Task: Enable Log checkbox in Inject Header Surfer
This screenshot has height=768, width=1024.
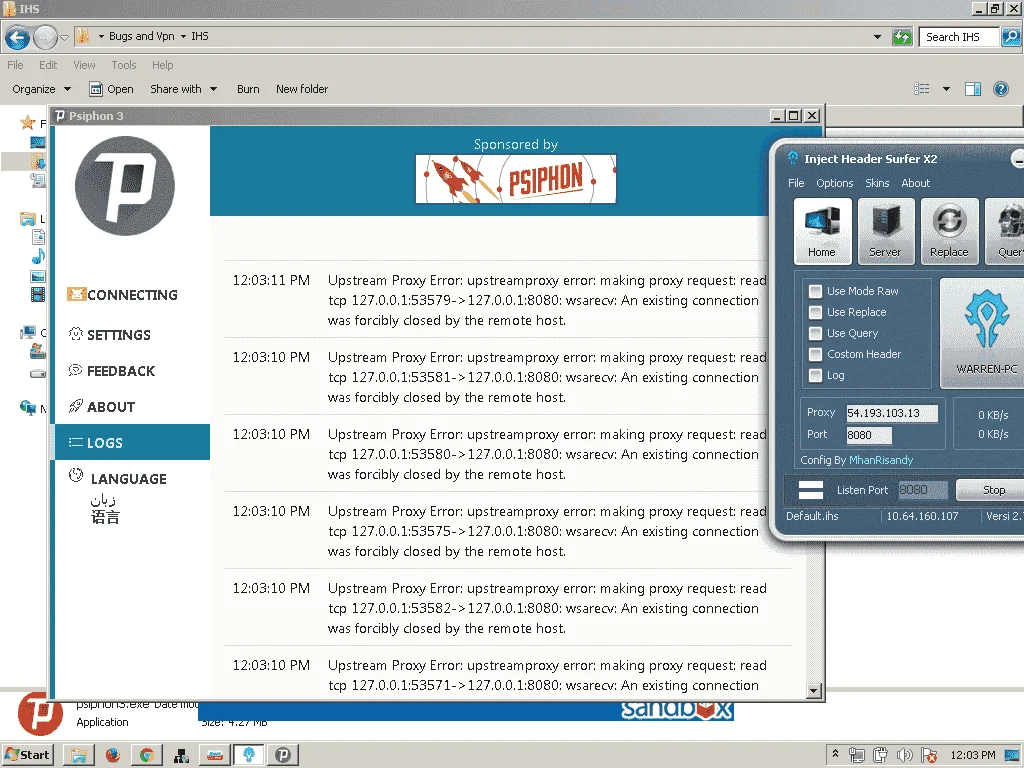Action: click(x=815, y=375)
